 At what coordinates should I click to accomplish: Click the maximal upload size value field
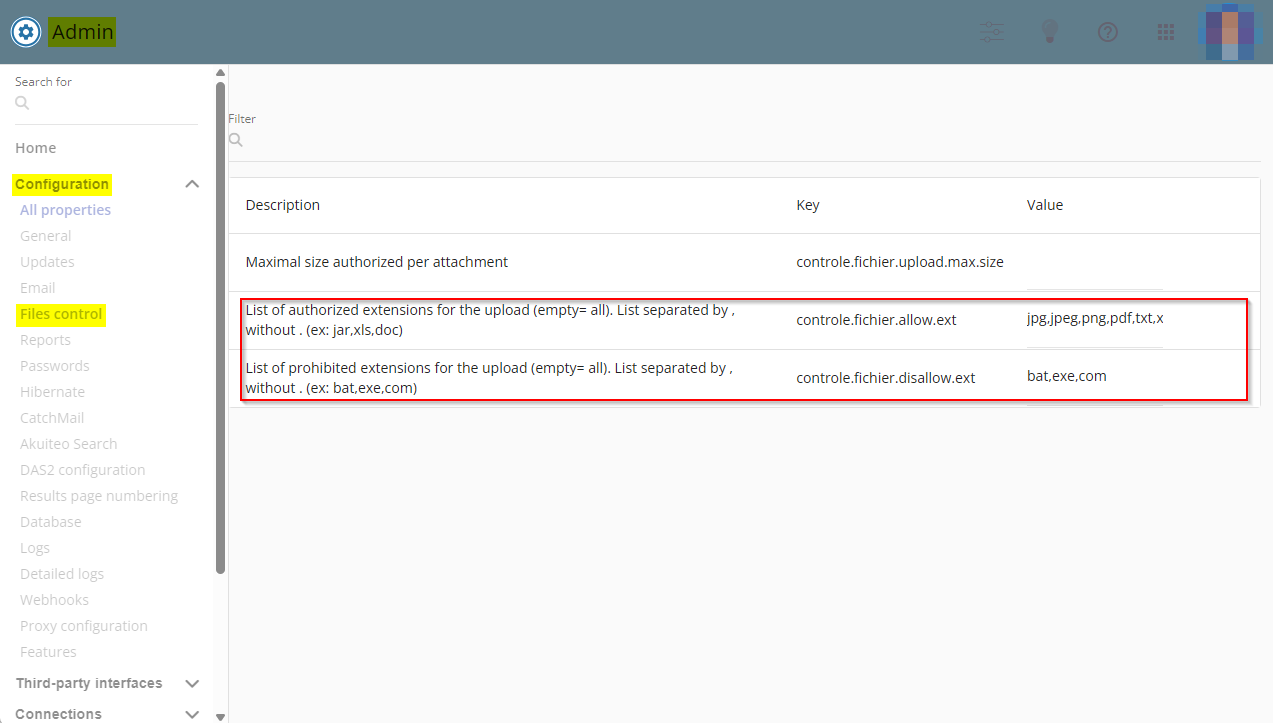click(x=1094, y=263)
